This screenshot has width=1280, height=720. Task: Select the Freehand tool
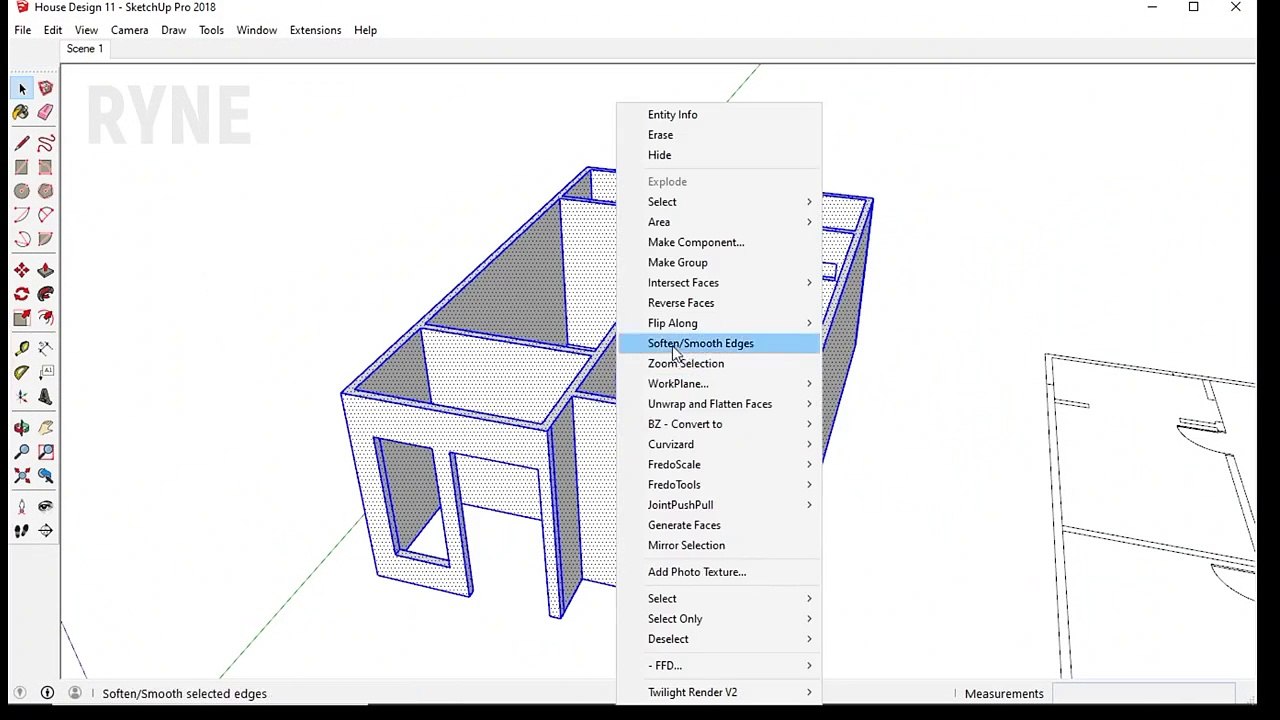click(45, 144)
